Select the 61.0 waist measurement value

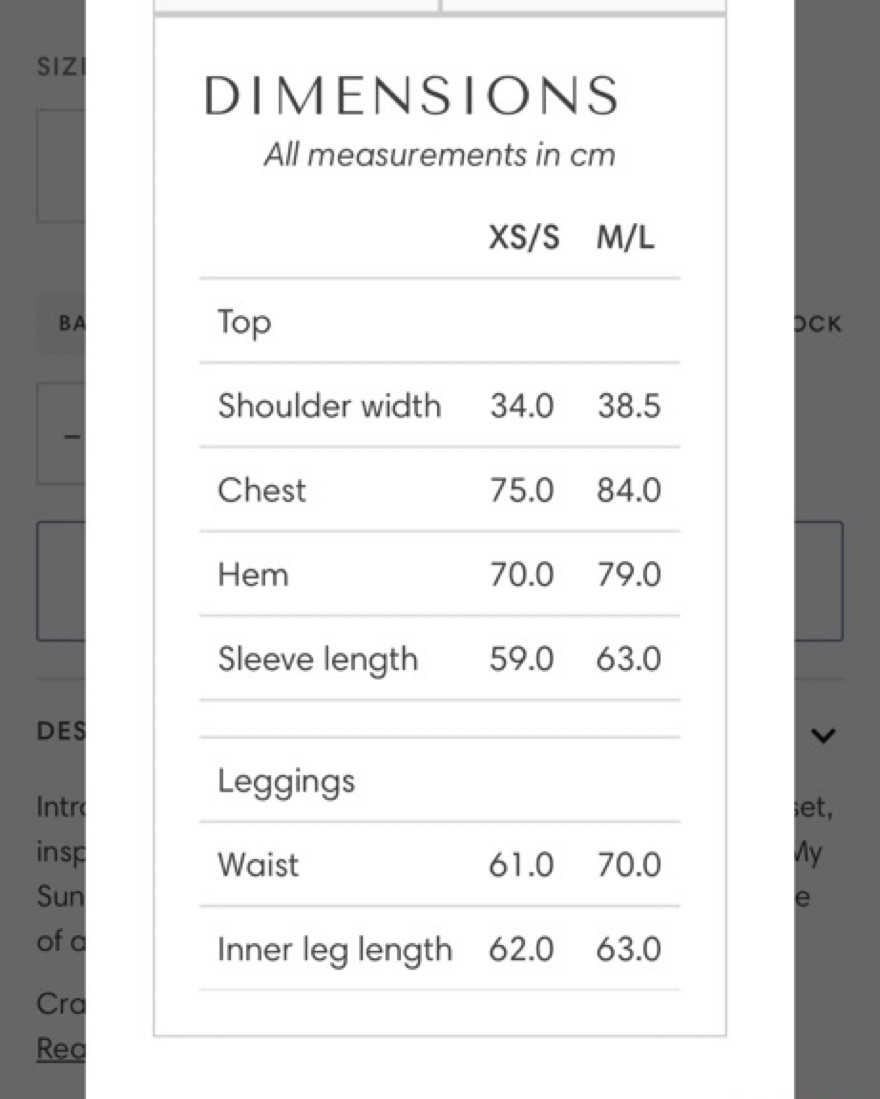pyautogui.click(x=522, y=865)
